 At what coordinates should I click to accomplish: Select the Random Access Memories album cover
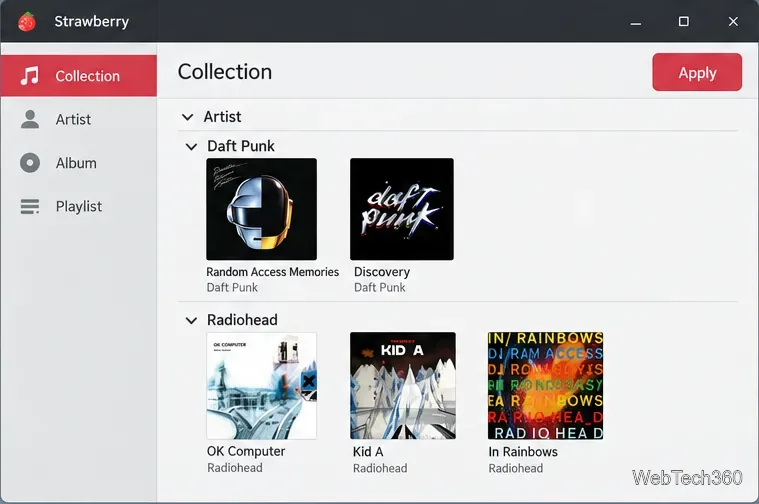pyautogui.click(x=261, y=209)
